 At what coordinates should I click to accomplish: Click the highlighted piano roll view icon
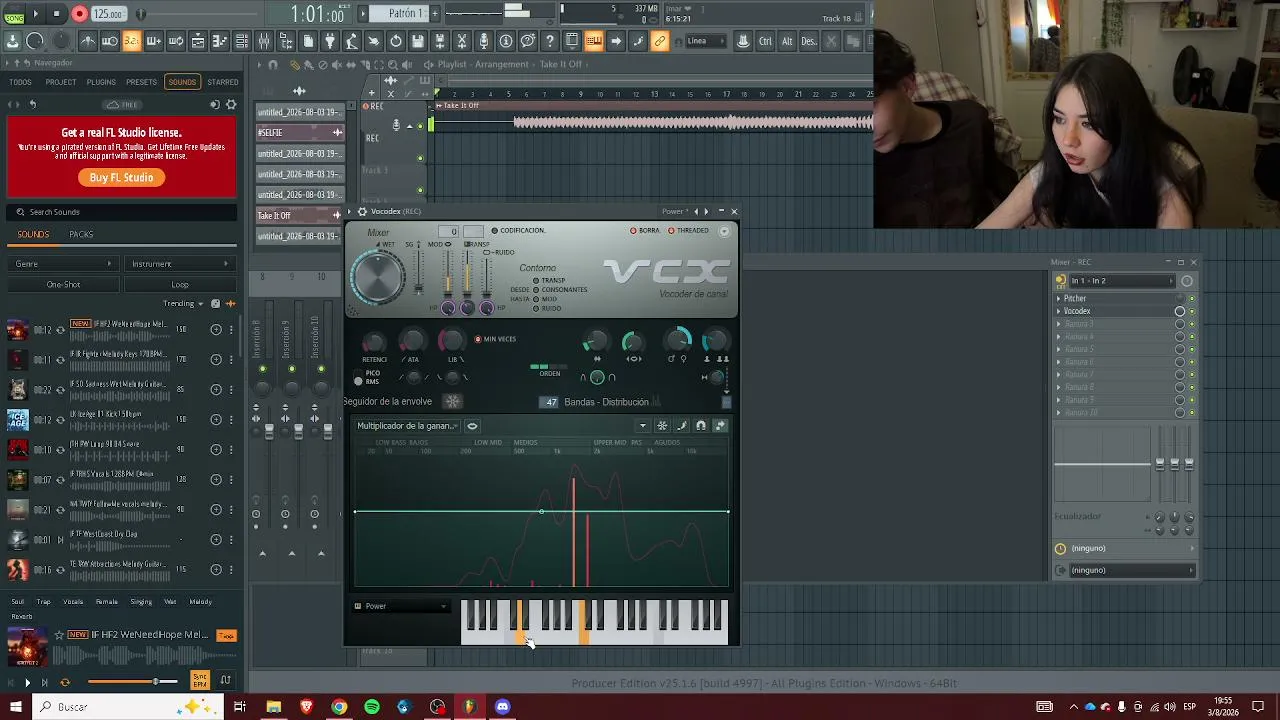594,41
